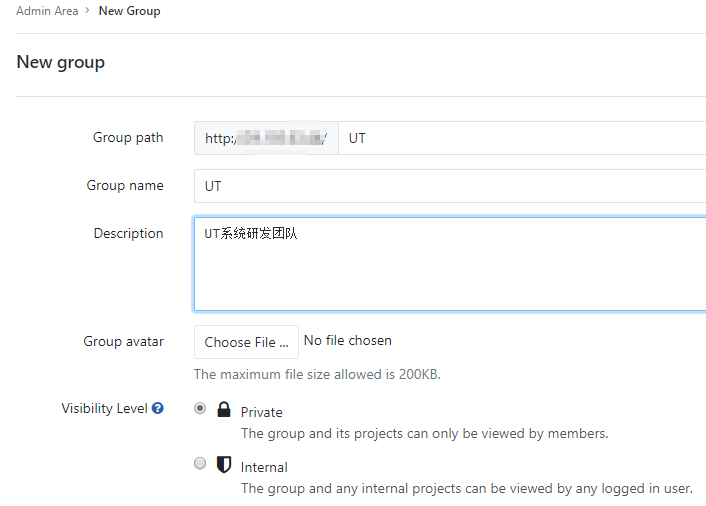Focus the Group name text field
Image resolution: width=706 pixels, height=506 pixels.
coord(450,186)
